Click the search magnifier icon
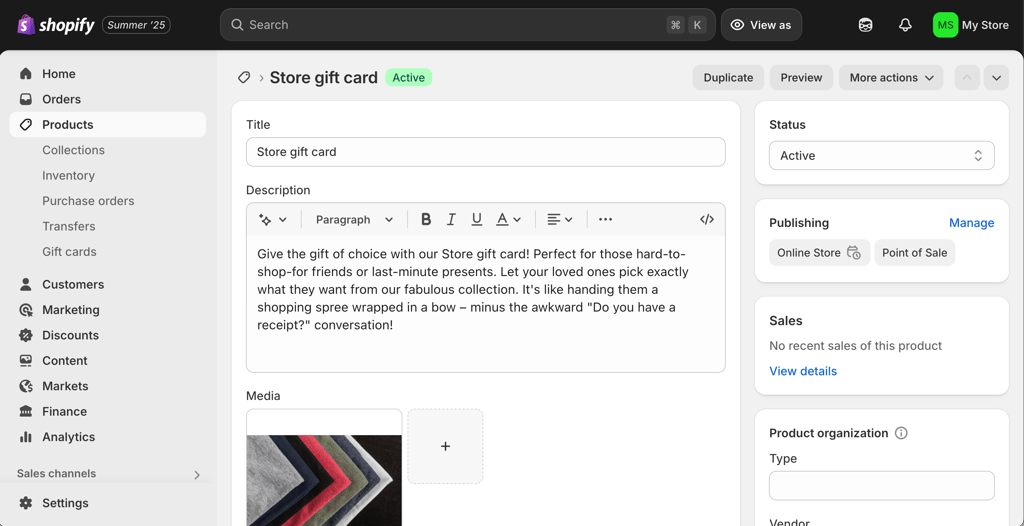 click(237, 25)
